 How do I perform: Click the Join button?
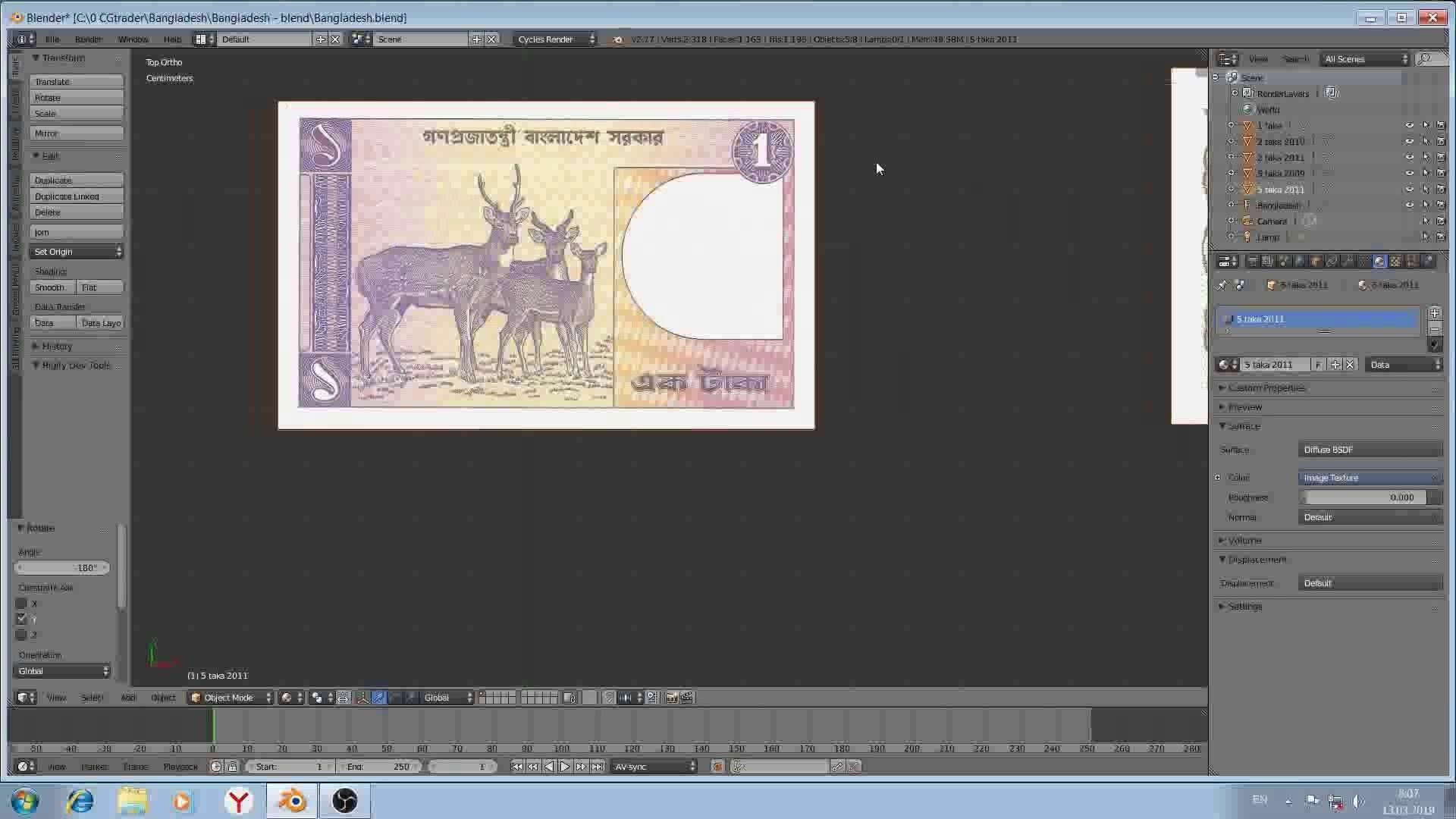[x=77, y=232]
